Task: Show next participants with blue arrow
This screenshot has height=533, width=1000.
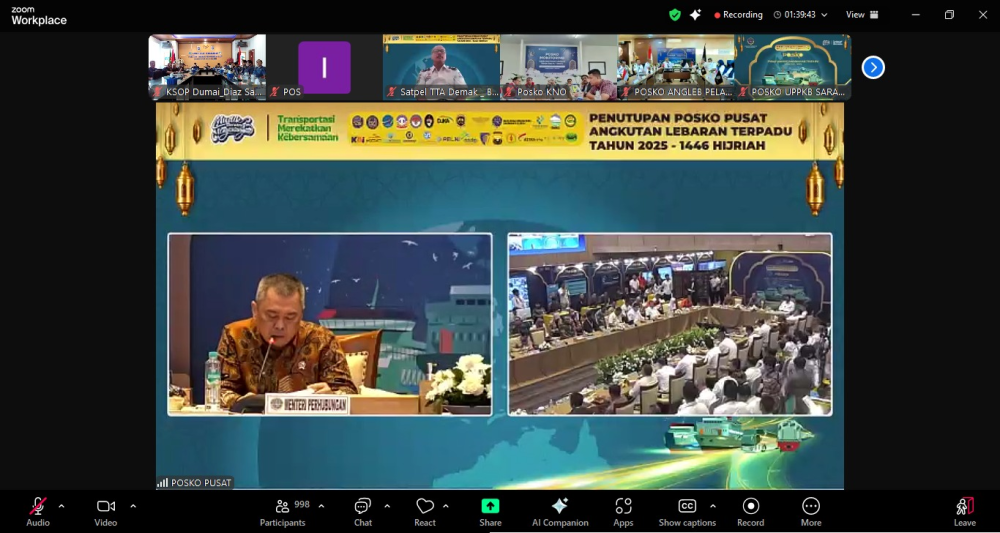Action: (873, 67)
